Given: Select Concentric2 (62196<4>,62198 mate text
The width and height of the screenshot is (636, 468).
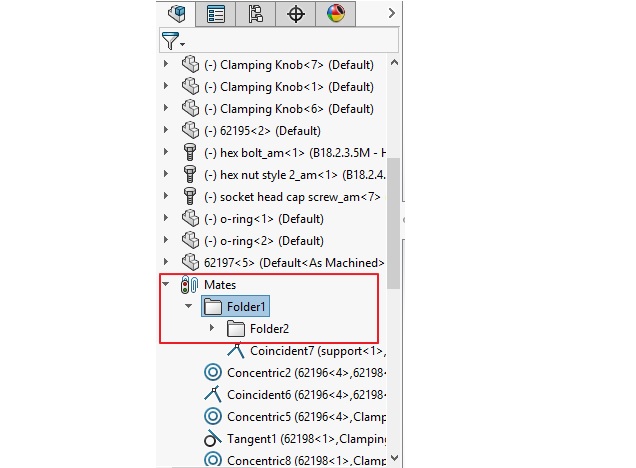Looking at the screenshot, I should 306,373.
